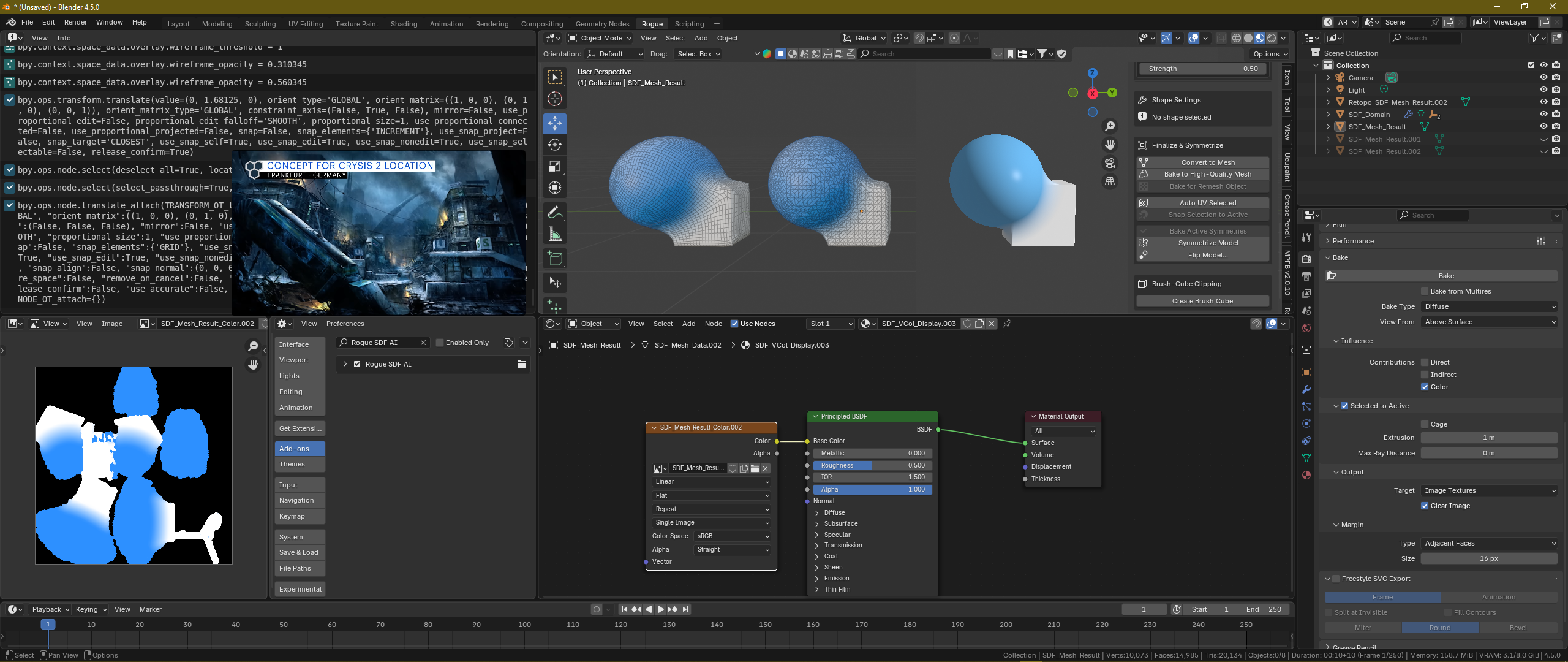The image size is (1568, 662).
Task: Toggle pin icon in node editor header
Action: point(1007,324)
